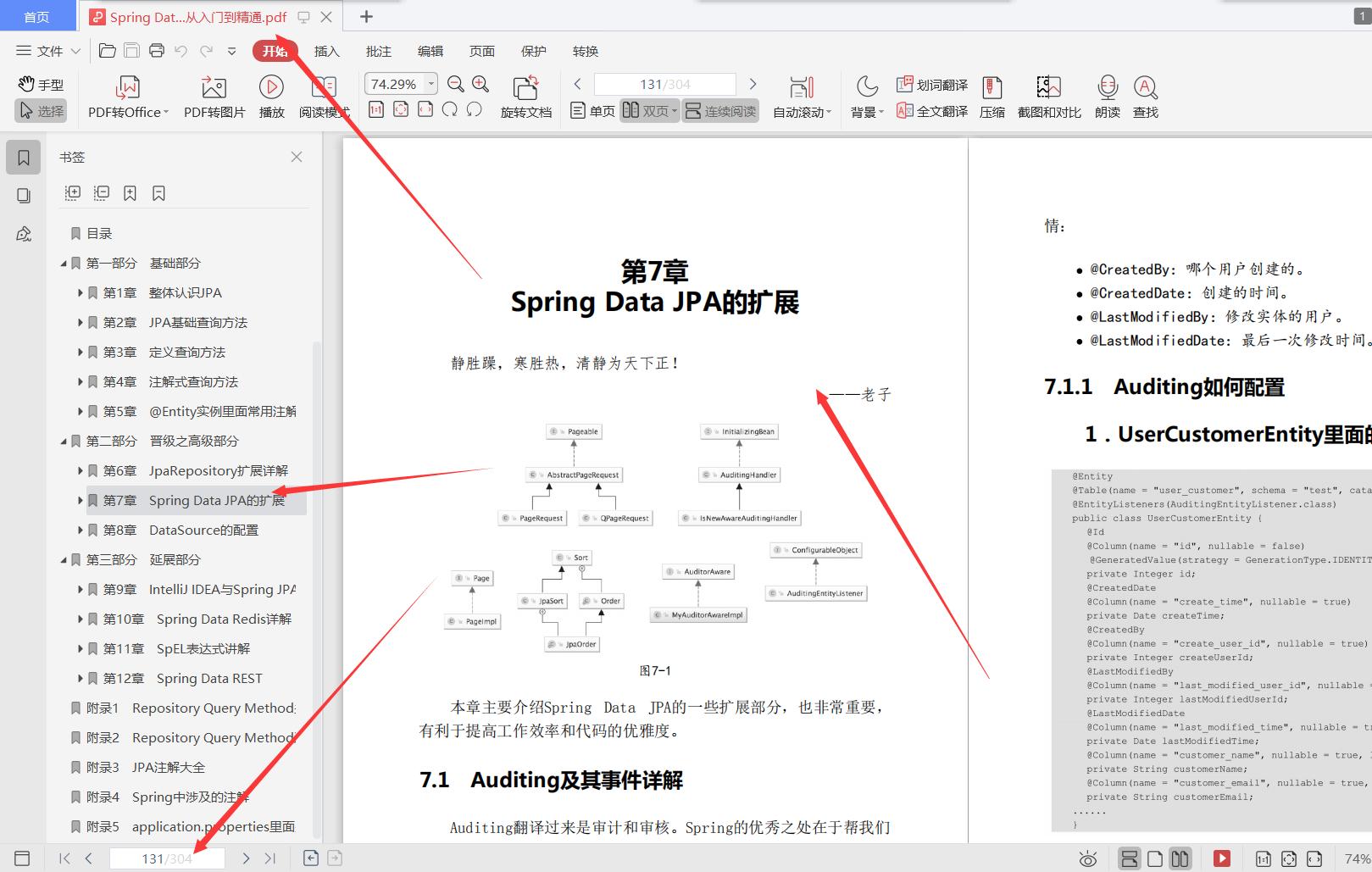Go to previous page arrow in toolbar
The height and width of the screenshot is (872, 1372).
[578, 84]
